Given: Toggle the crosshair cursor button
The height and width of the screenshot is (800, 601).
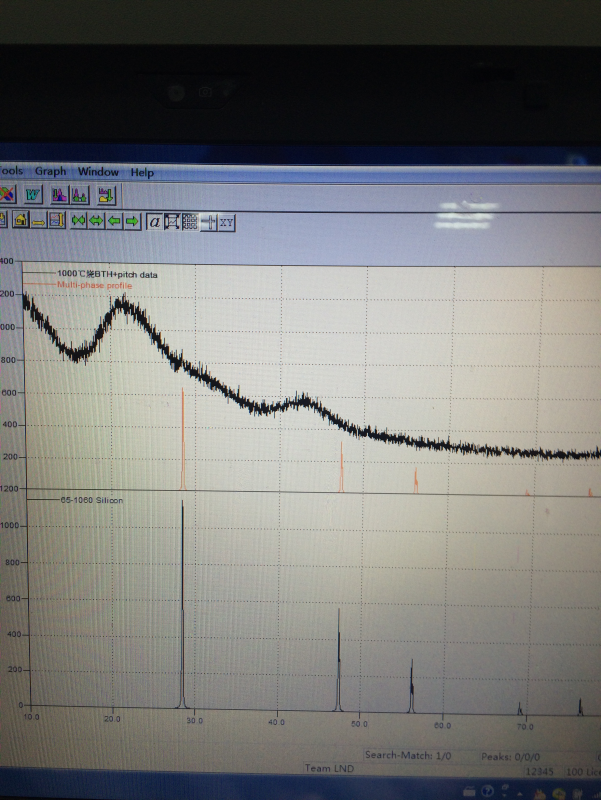Looking at the screenshot, I should pyautogui.click(x=209, y=222).
